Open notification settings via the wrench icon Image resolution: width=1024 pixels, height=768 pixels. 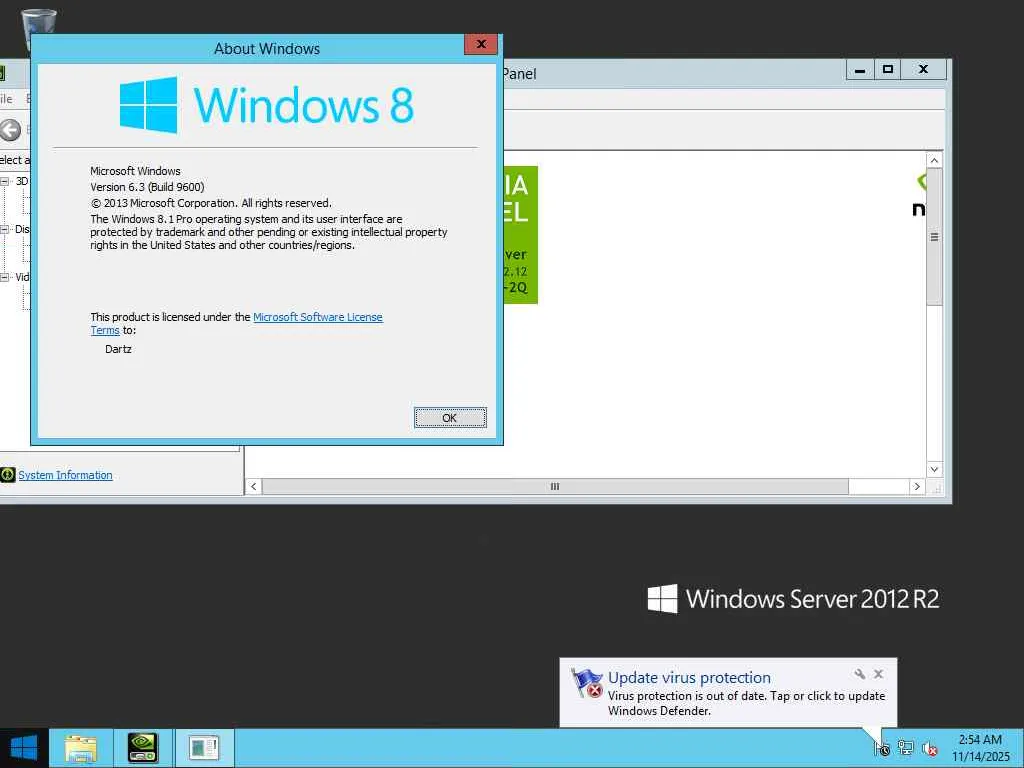(860, 674)
